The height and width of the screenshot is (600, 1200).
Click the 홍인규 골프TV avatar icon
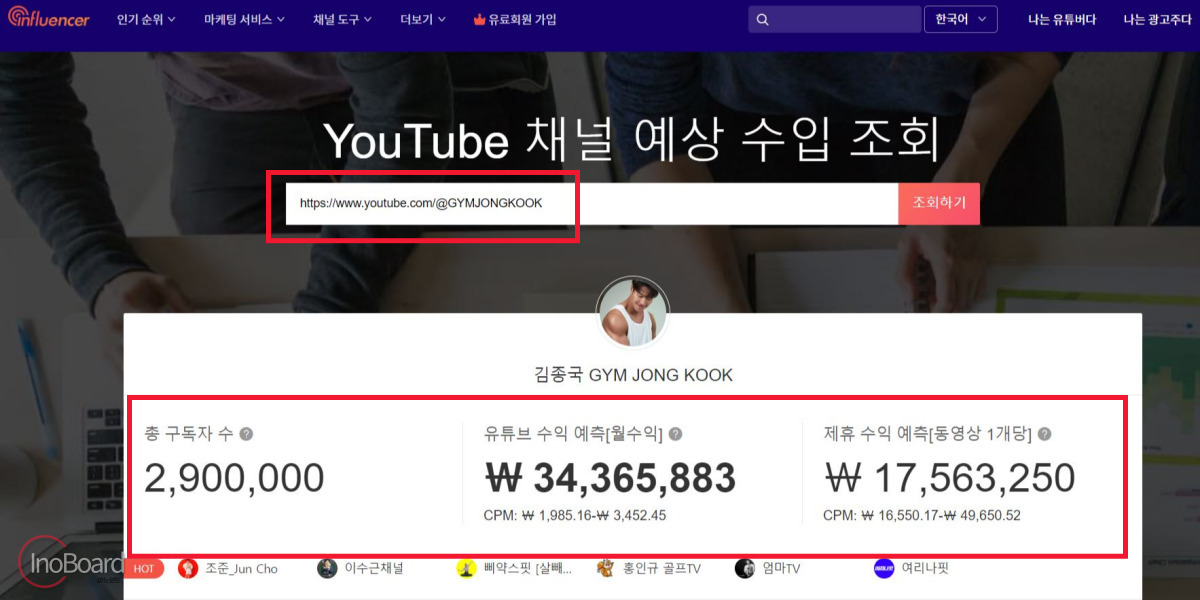605,568
